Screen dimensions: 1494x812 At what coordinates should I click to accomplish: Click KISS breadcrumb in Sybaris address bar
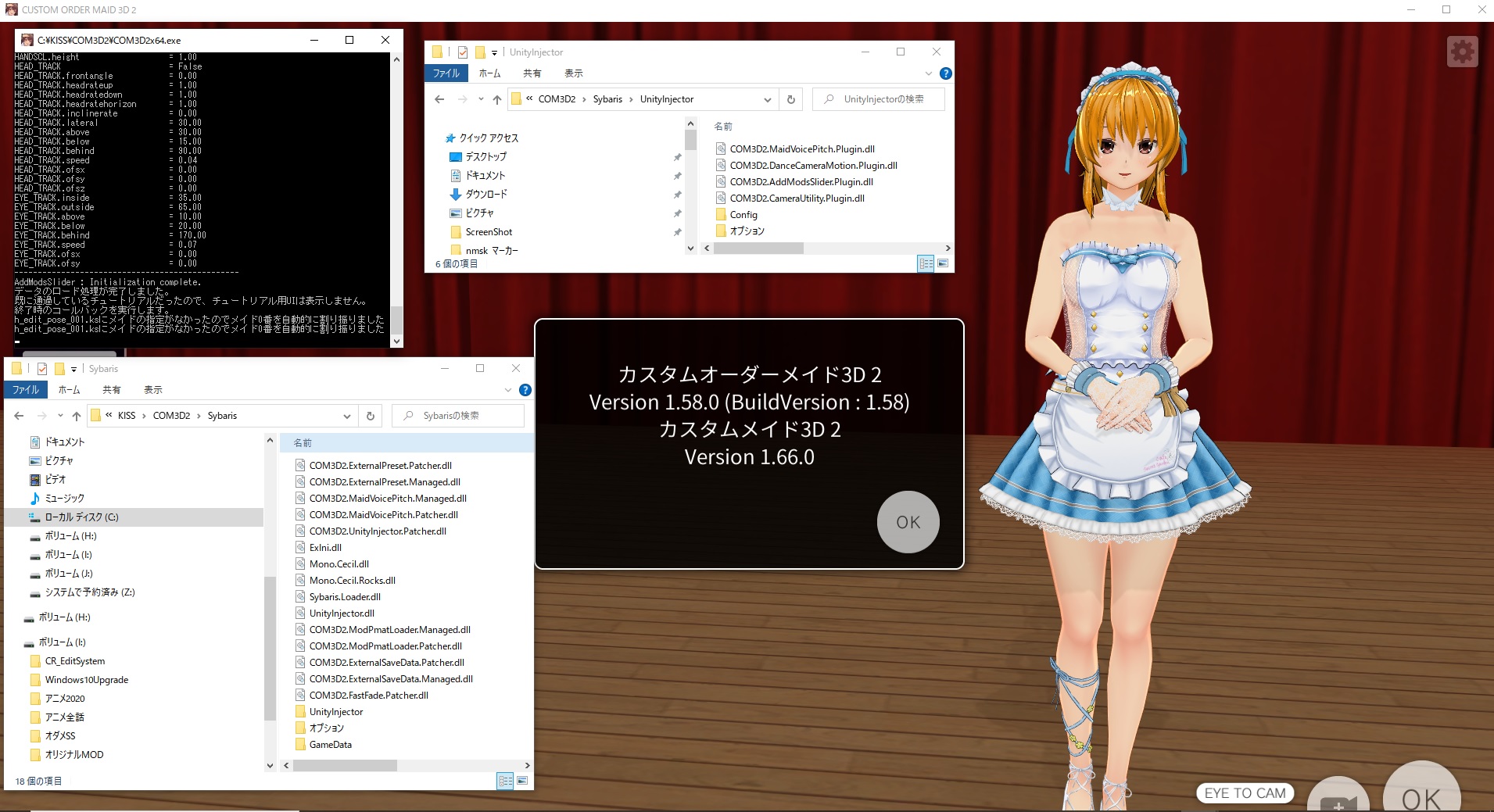coord(127,416)
